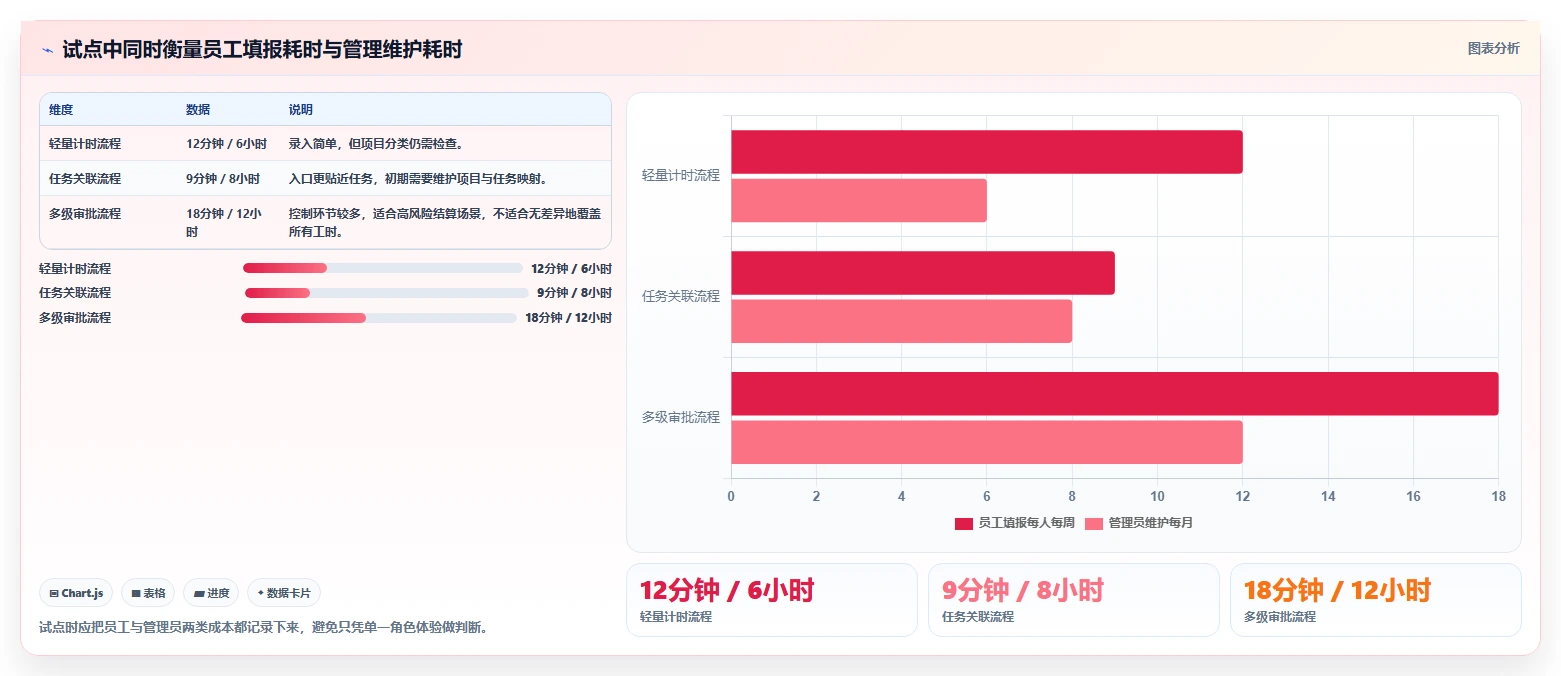
Task: Click the 任务关联流程 y-axis label on the chart
Action: [x=681, y=296]
